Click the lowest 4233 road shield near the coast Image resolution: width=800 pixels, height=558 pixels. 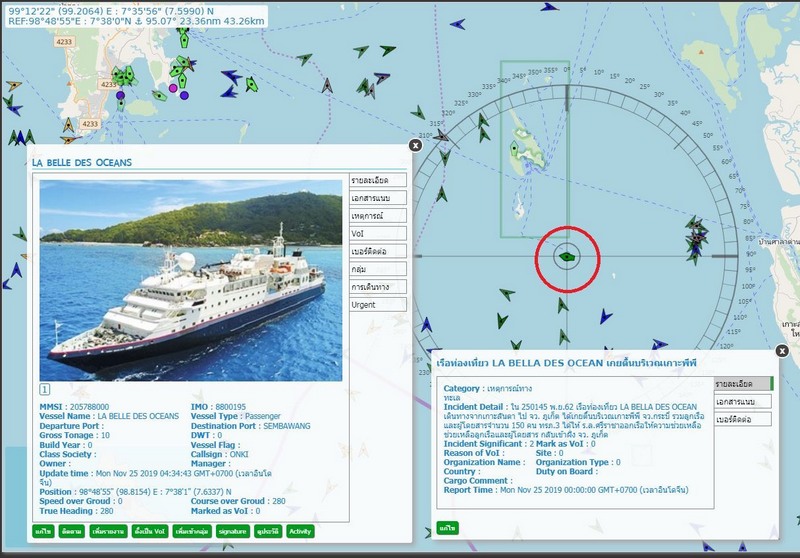90,124
